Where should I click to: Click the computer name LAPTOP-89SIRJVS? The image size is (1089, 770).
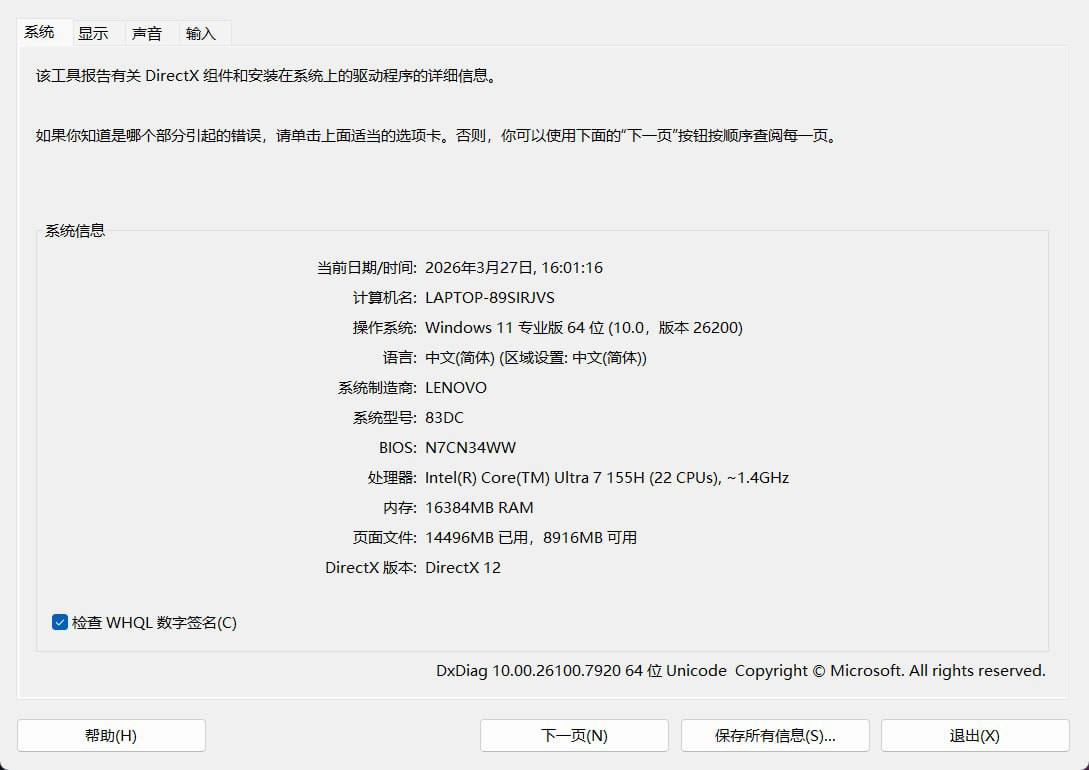click(489, 298)
